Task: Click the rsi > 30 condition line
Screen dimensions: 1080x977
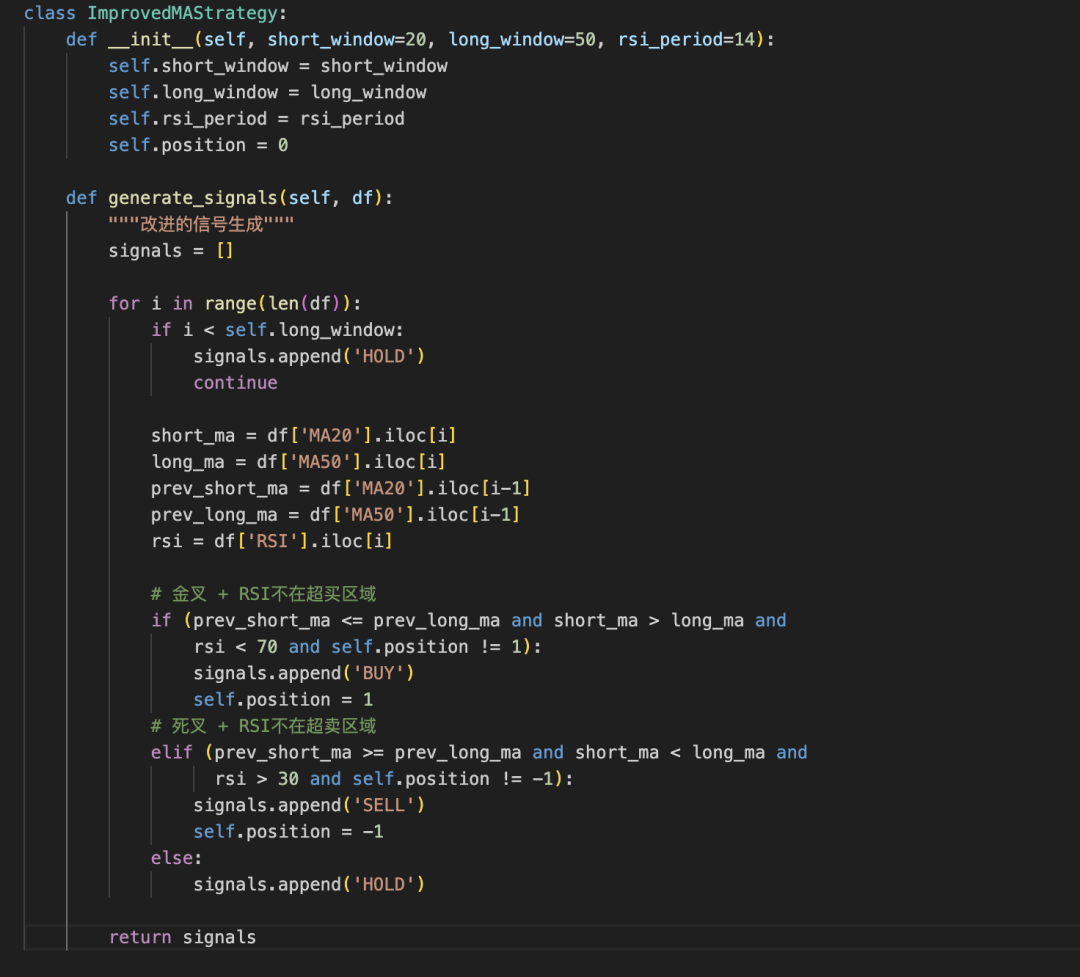Action: [394, 779]
